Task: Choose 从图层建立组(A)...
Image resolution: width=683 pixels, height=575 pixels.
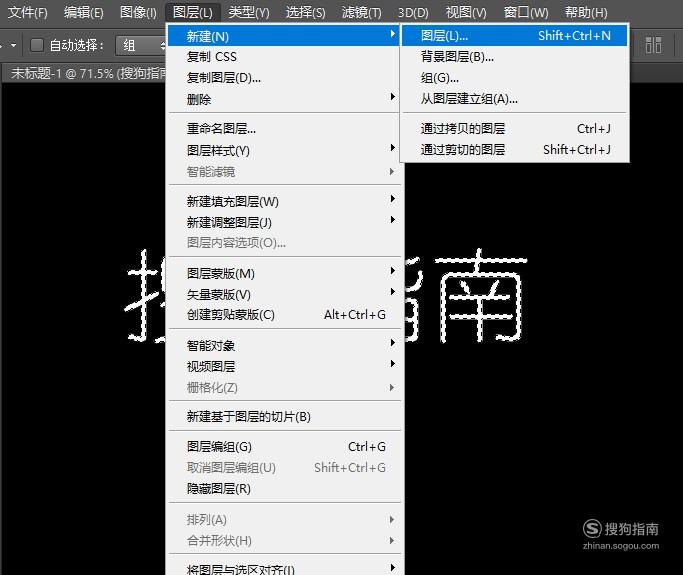Action: 514,99
